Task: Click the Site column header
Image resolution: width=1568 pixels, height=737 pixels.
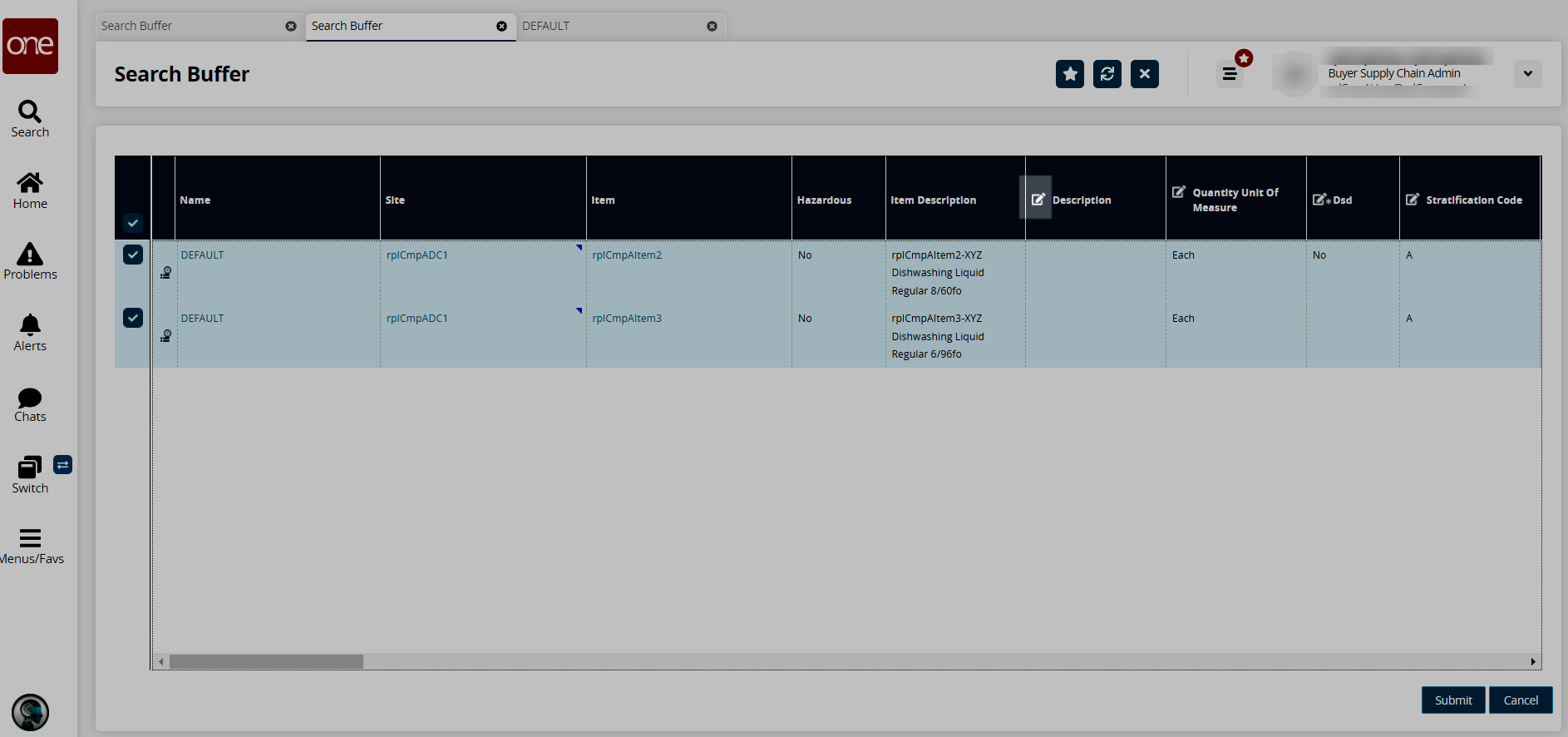Action: point(483,200)
